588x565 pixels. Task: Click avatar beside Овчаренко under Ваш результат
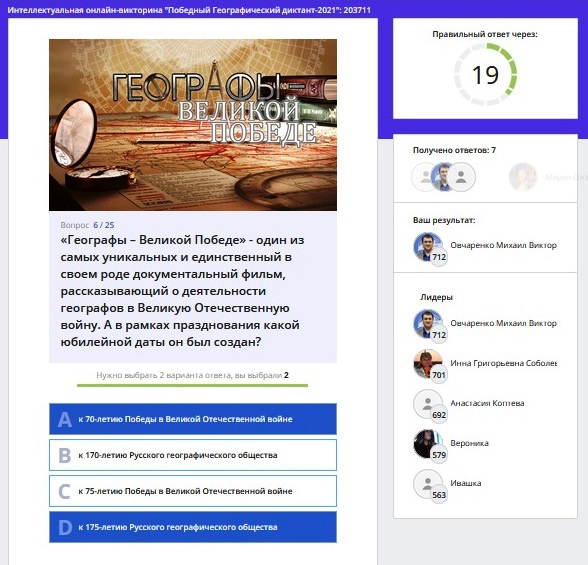click(x=428, y=247)
